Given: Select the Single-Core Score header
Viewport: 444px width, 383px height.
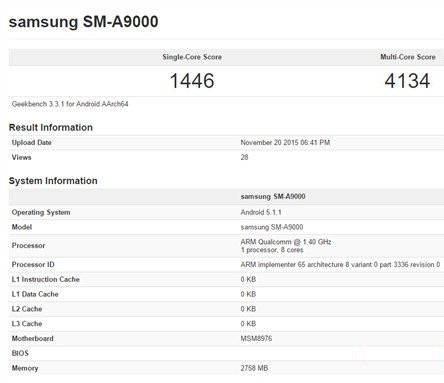Looking at the screenshot, I should [192, 57].
